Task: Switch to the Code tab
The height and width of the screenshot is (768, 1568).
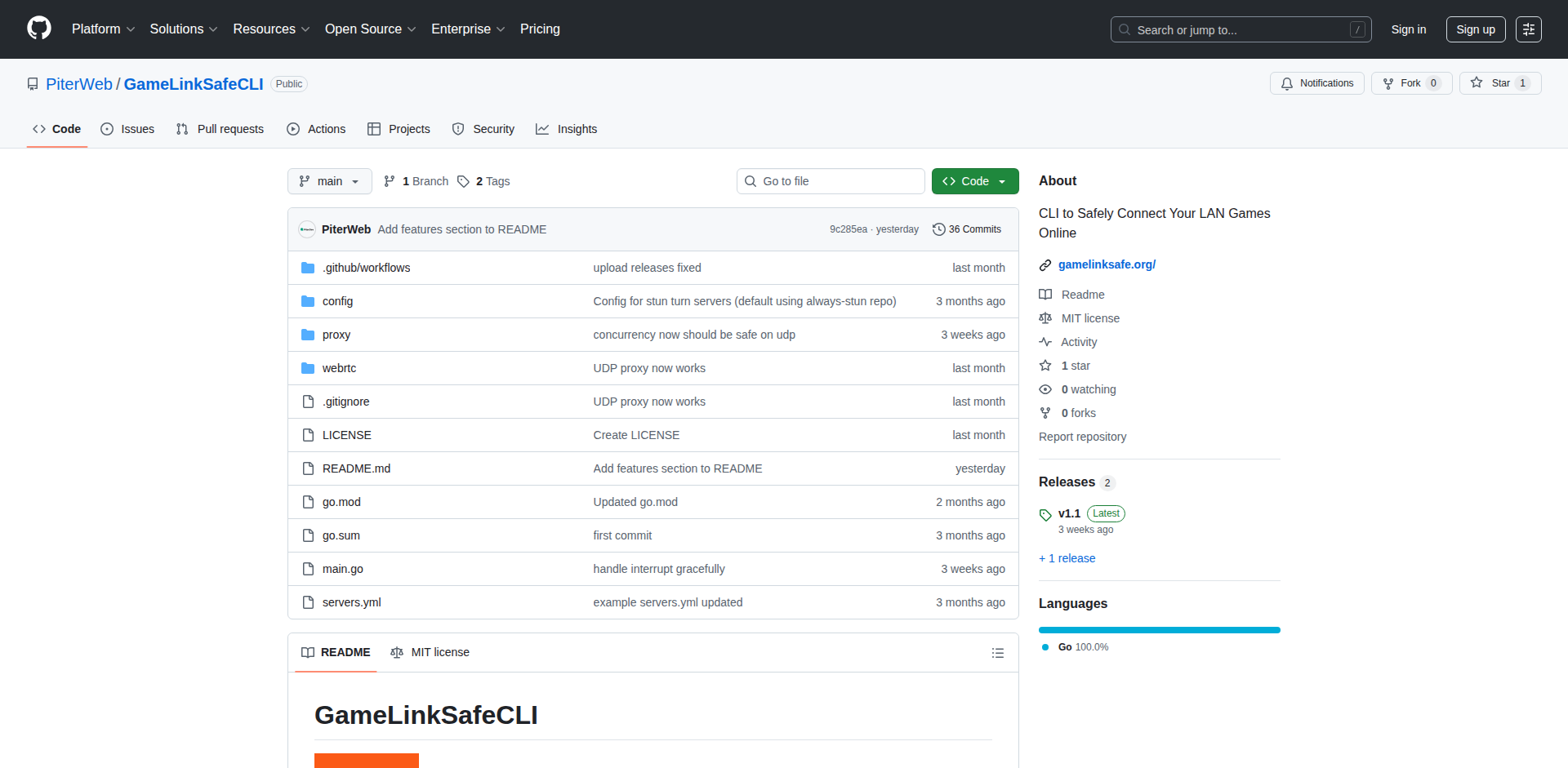Action: tap(56, 129)
